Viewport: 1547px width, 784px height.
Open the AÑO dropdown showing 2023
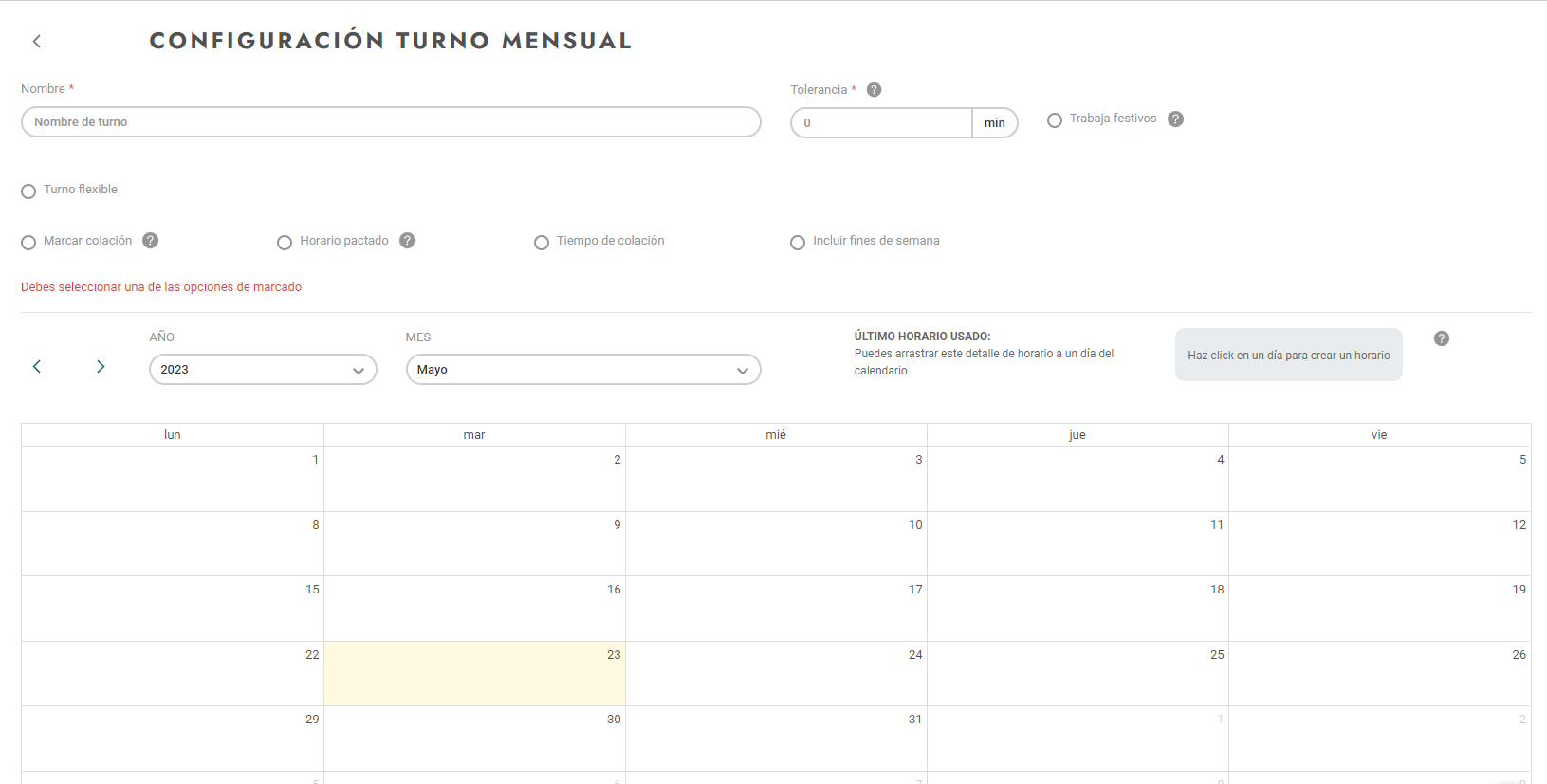(x=263, y=370)
